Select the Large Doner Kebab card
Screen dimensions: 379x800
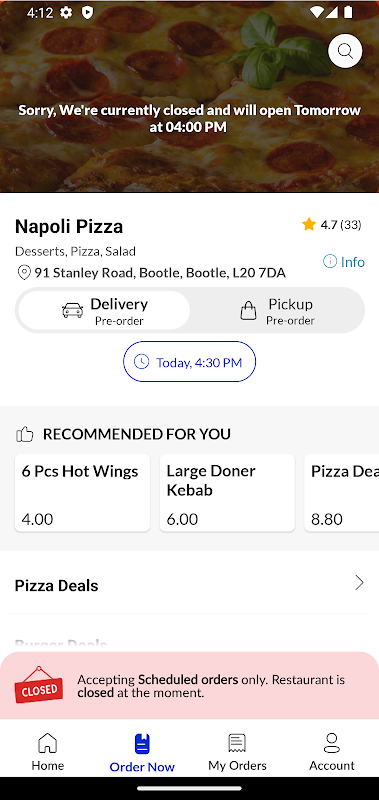pyautogui.click(x=227, y=493)
